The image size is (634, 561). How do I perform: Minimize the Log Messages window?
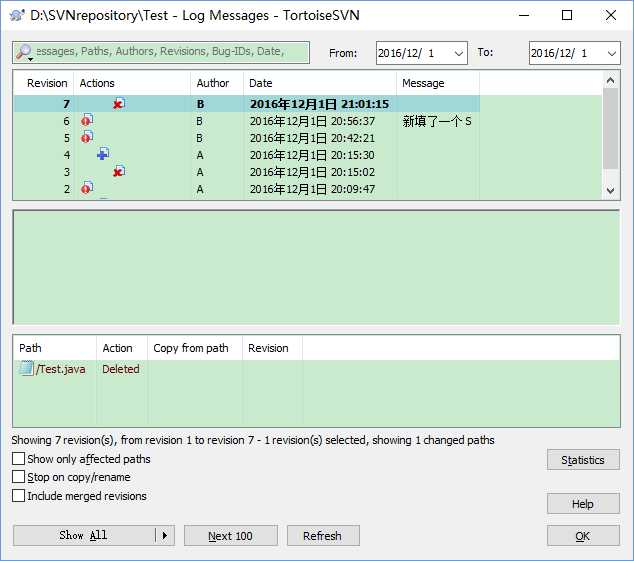click(x=524, y=15)
